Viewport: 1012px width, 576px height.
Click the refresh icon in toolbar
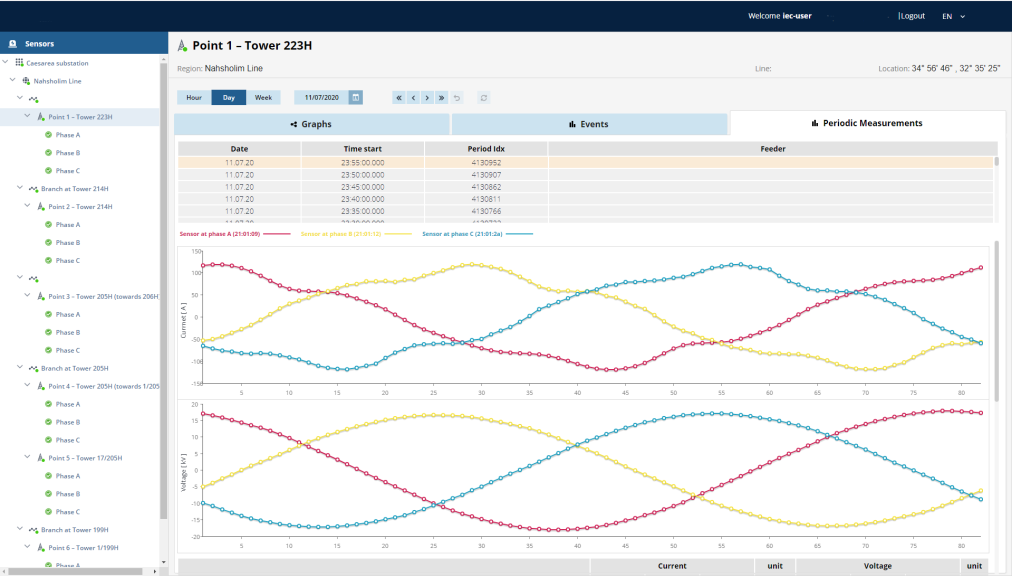484,98
